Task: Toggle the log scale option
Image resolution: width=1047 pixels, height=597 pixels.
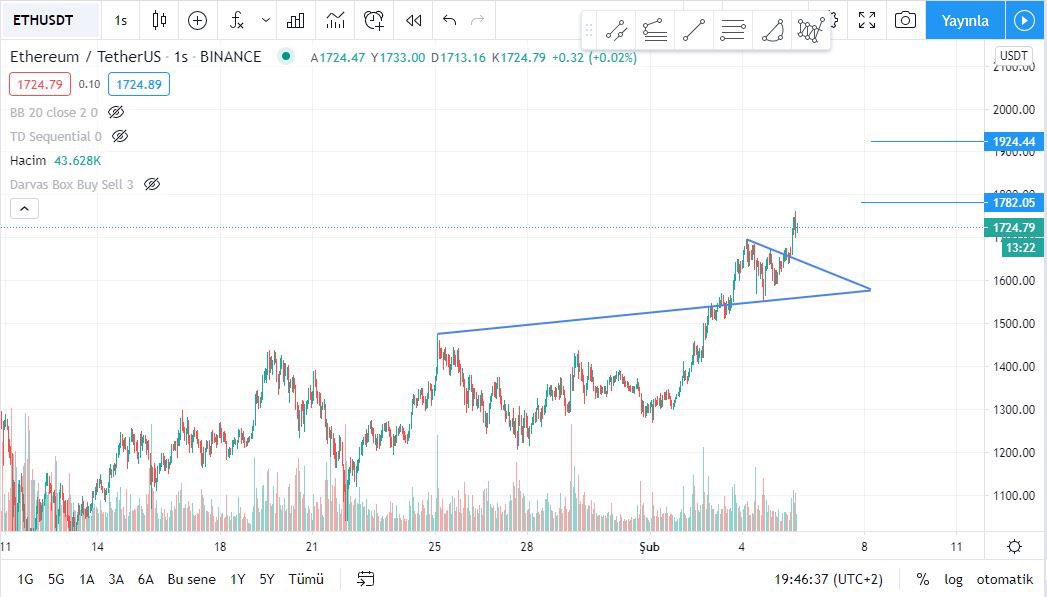Action: tap(954, 579)
